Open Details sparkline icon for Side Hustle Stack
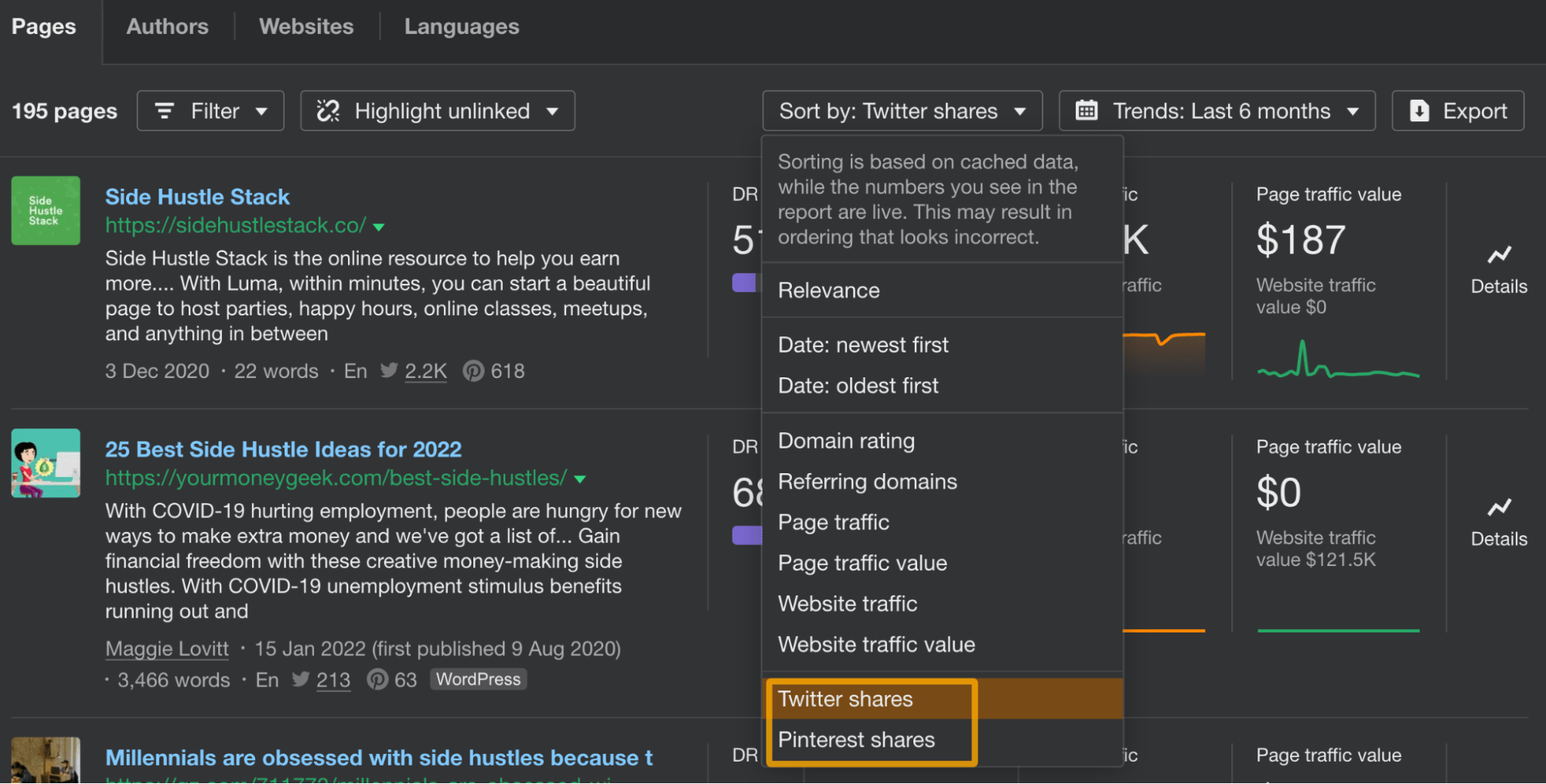Screen dimensions: 1546x784 [1499, 255]
